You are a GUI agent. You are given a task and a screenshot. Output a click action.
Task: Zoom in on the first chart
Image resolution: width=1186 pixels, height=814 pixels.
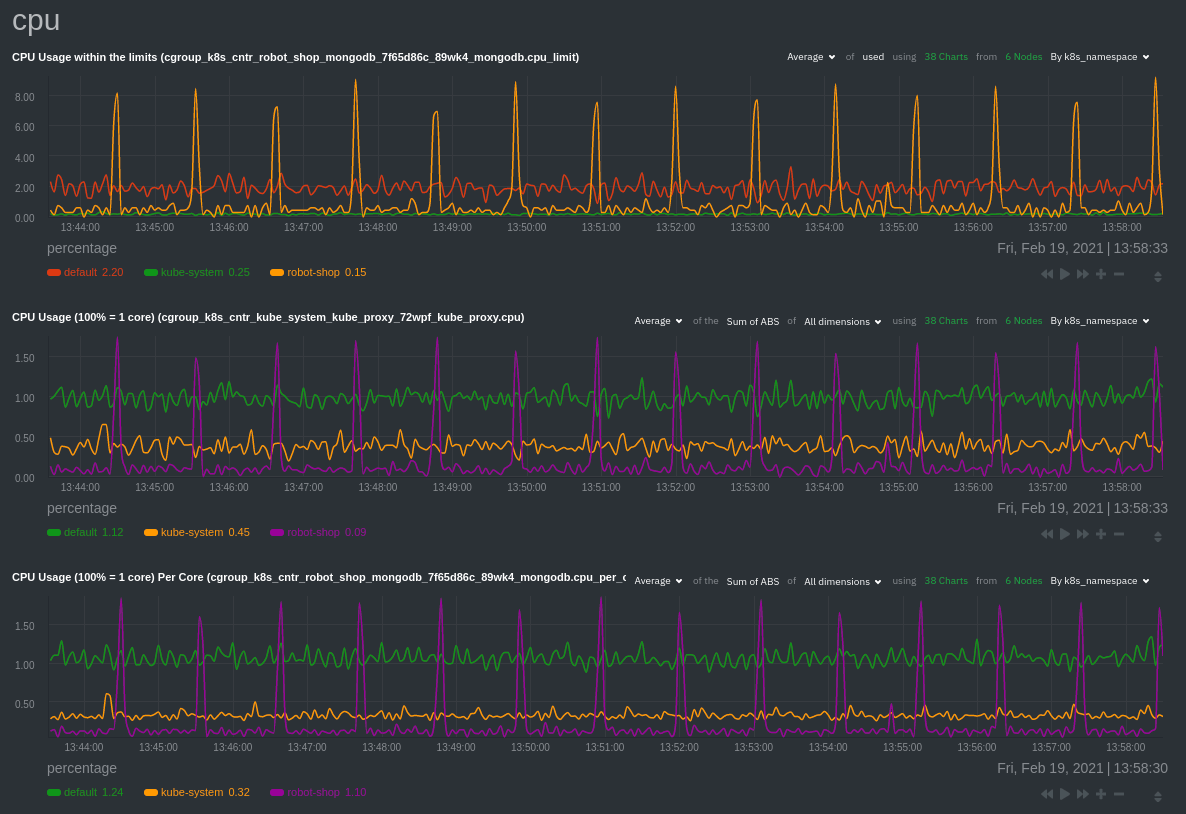click(1101, 274)
